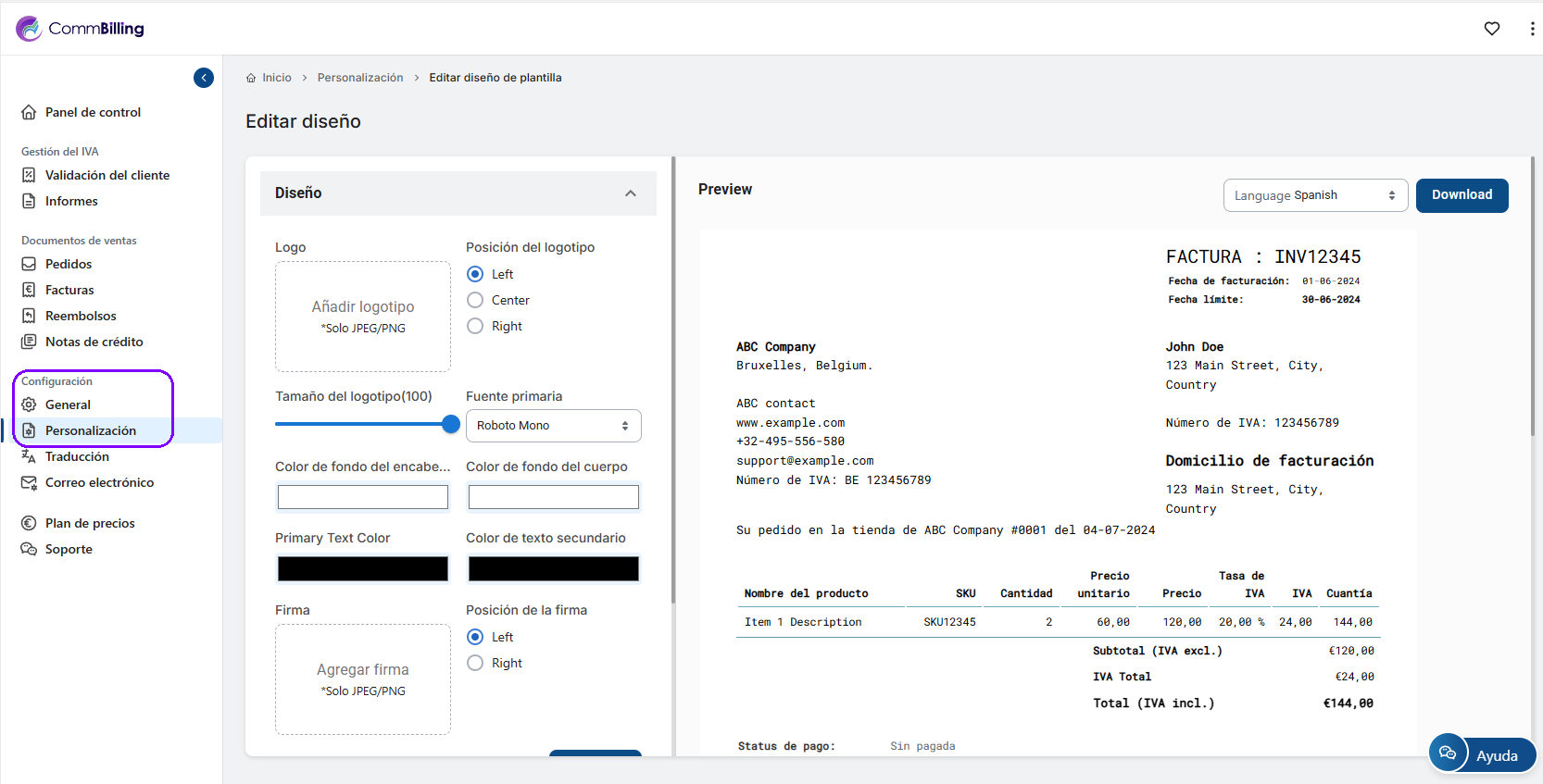Image resolution: width=1543 pixels, height=784 pixels.
Task: Open Facturas via its sidebar icon
Action: click(29, 290)
